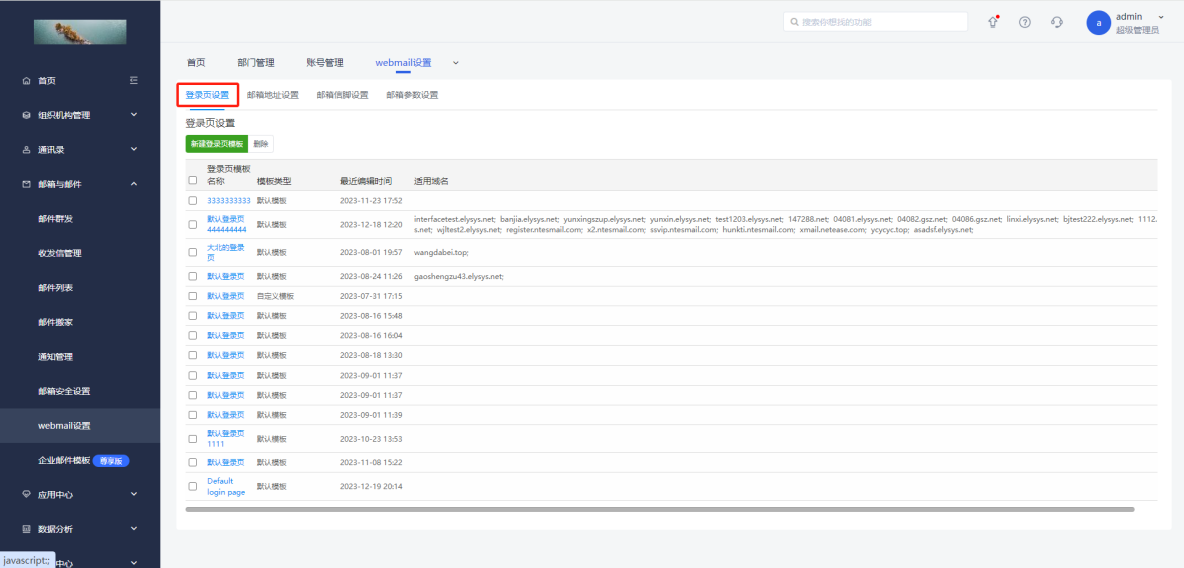Expand 数据分析 with its chevron
This screenshot has height=568, width=1184.
pyautogui.click(x=134, y=529)
